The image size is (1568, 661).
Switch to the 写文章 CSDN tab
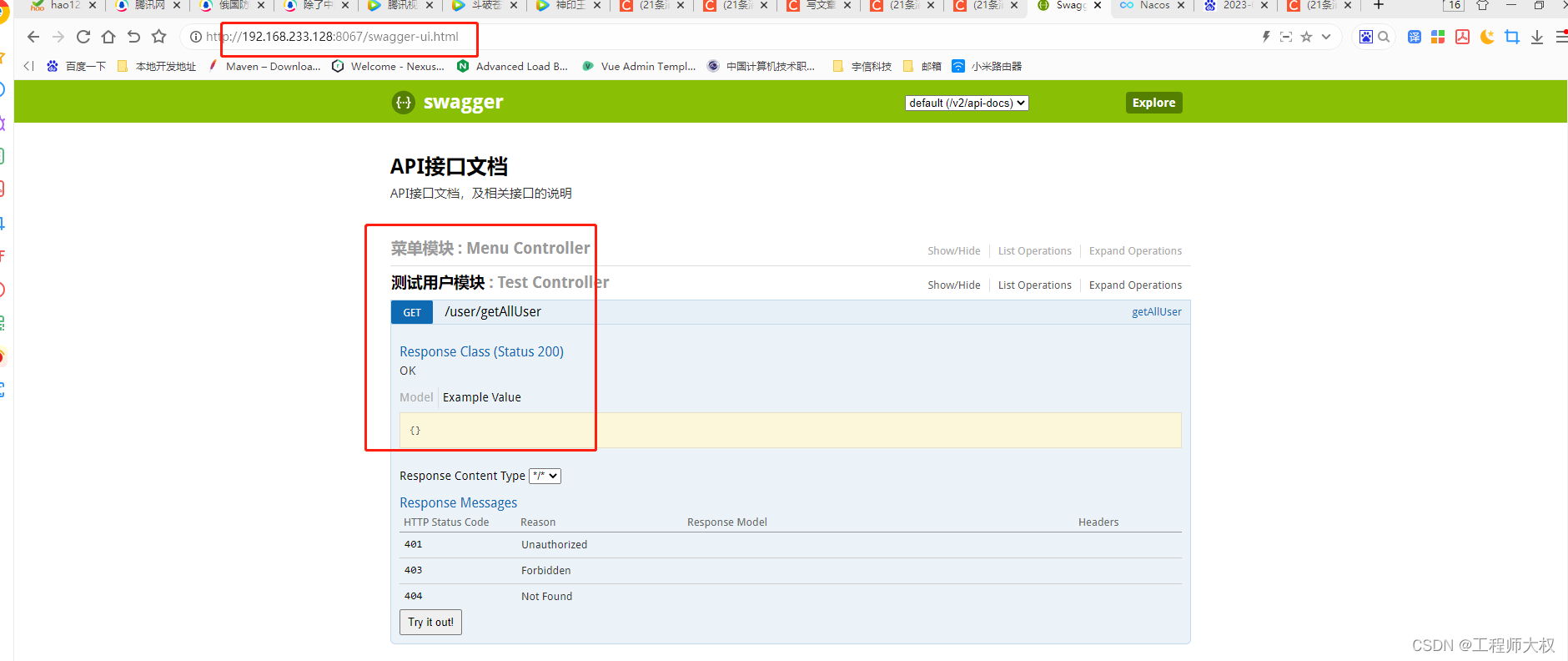point(819,5)
